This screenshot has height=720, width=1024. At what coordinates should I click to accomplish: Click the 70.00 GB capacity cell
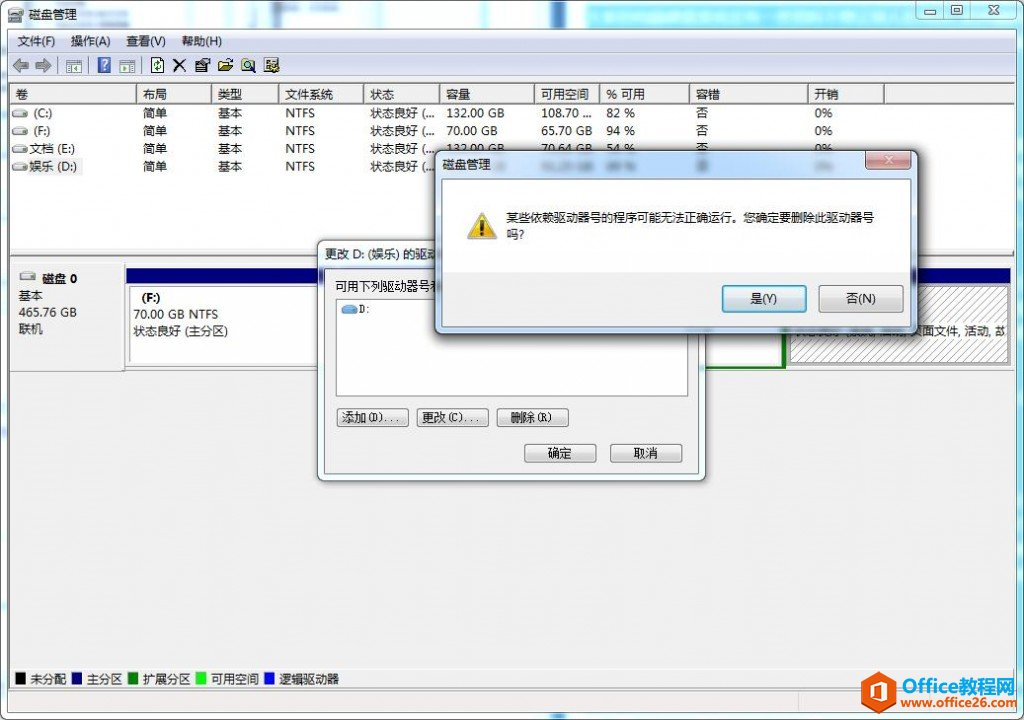472,131
